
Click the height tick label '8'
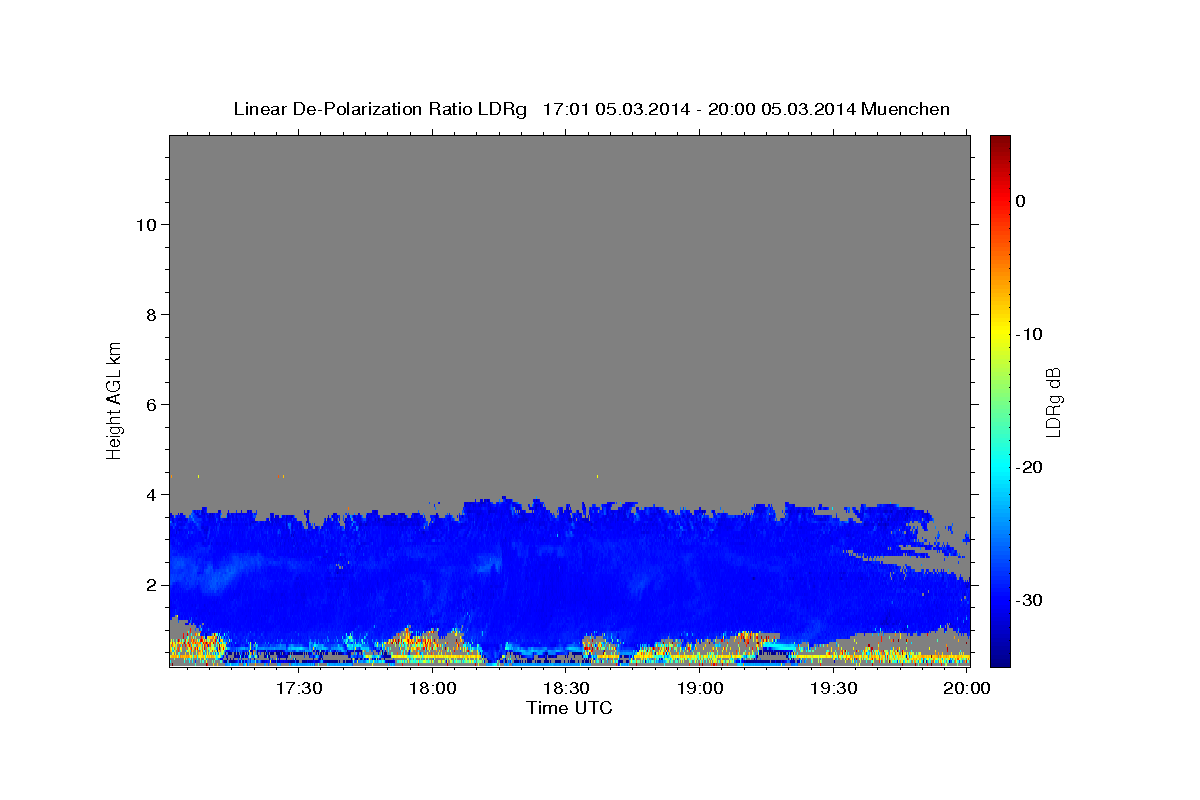click(x=151, y=314)
